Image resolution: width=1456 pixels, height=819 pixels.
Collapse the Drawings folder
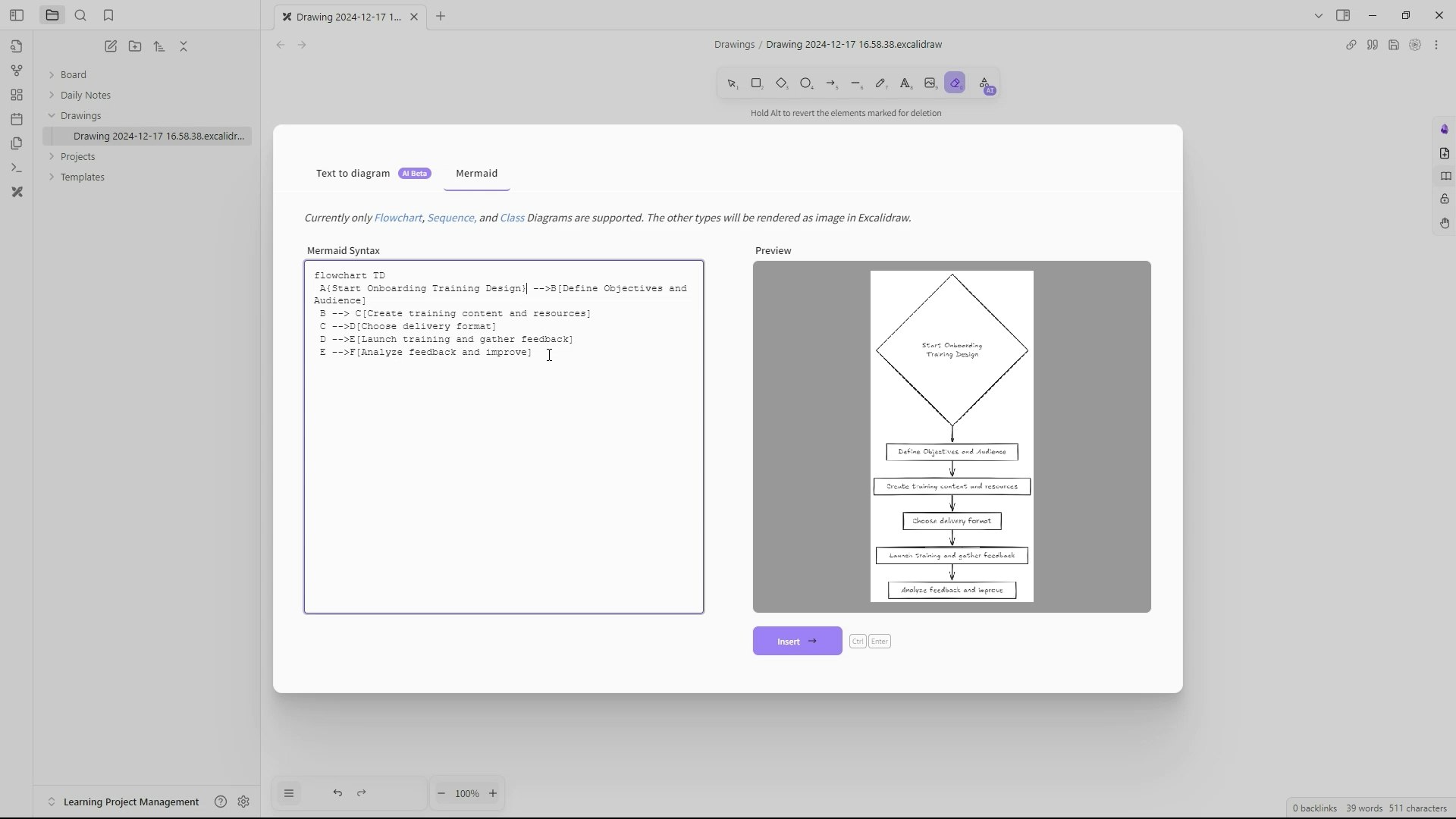[x=52, y=115]
